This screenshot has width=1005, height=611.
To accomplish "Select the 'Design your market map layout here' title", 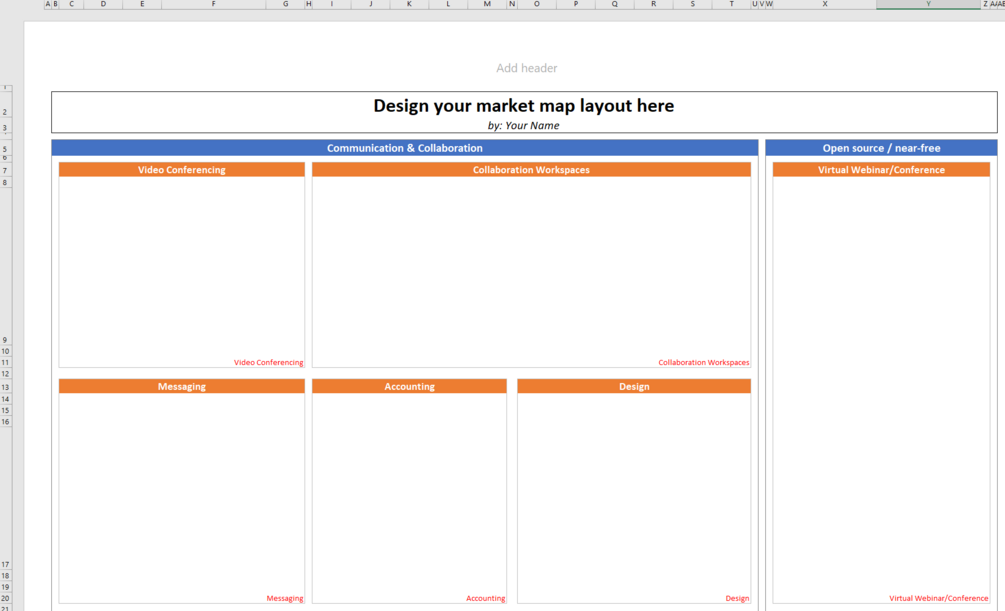I will pyautogui.click(x=524, y=106).
